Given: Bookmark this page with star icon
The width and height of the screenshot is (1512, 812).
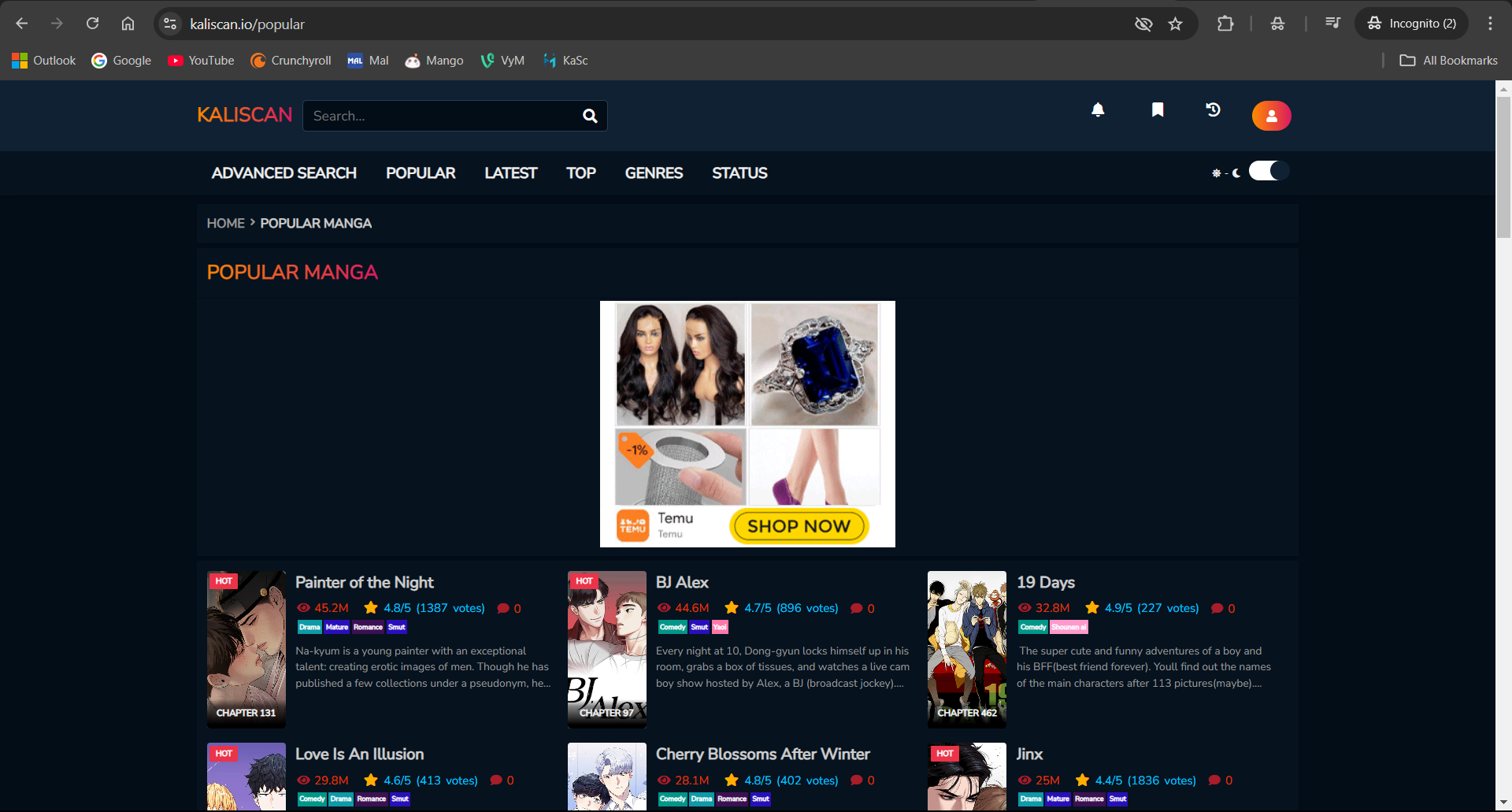Looking at the screenshot, I should [x=1176, y=24].
